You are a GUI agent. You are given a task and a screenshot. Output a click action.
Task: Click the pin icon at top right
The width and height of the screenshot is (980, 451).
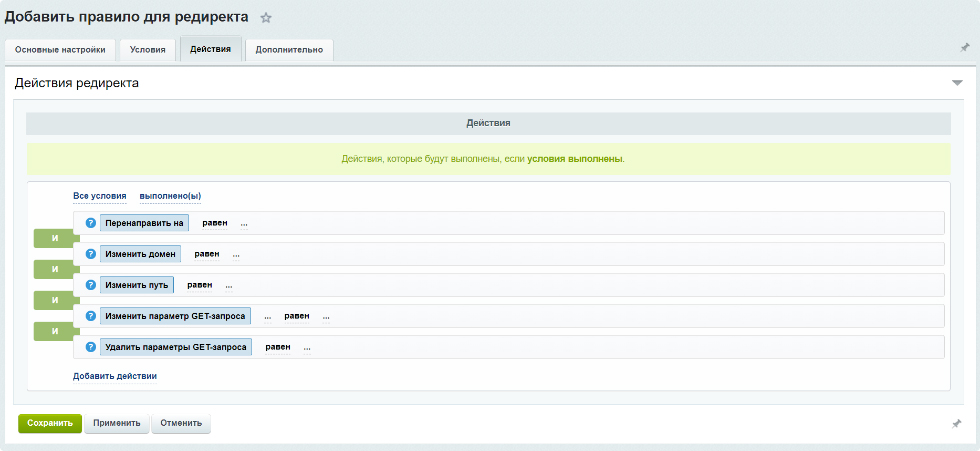965,47
